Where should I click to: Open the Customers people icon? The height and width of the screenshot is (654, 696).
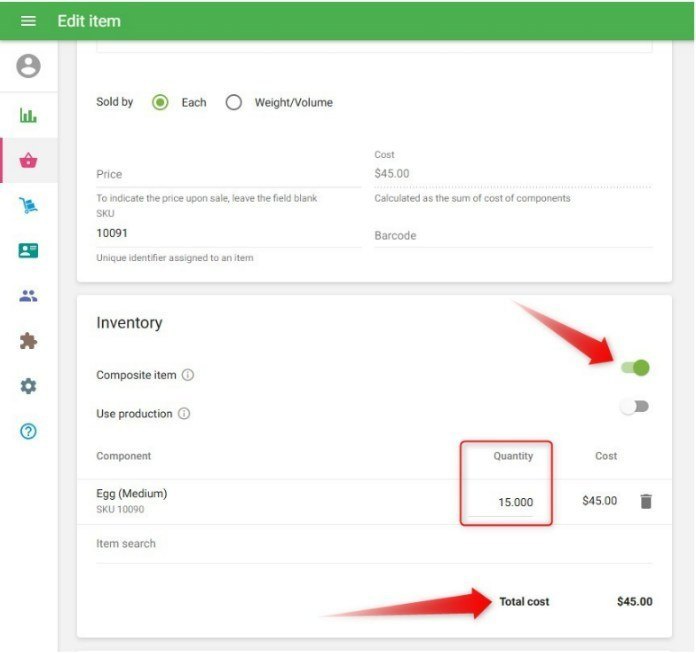[28, 296]
